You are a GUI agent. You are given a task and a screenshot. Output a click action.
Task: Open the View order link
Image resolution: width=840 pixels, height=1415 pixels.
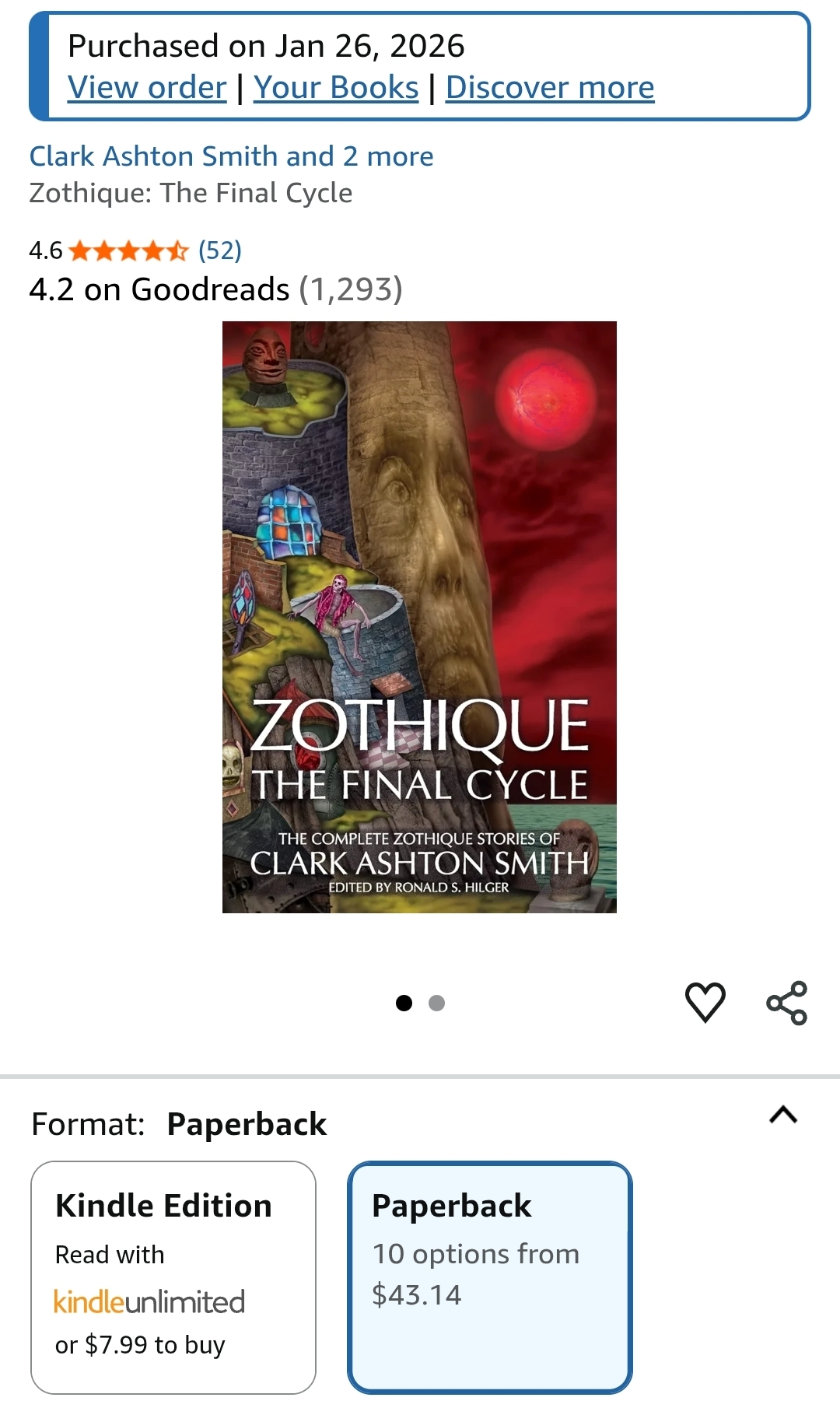tap(147, 87)
